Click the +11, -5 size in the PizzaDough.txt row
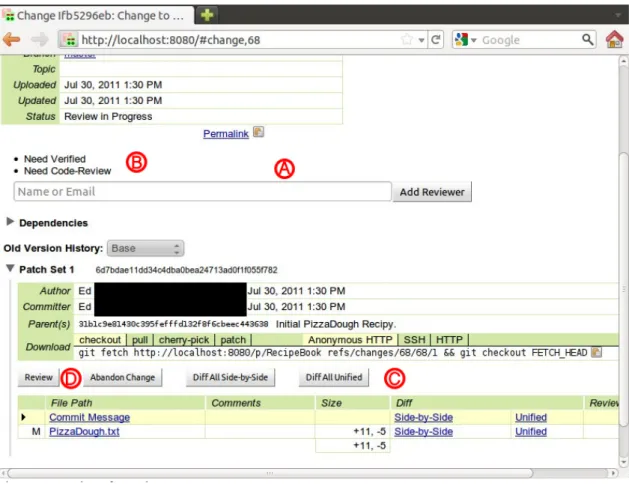The height and width of the screenshot is (486, 629). [x=369, y=431]
